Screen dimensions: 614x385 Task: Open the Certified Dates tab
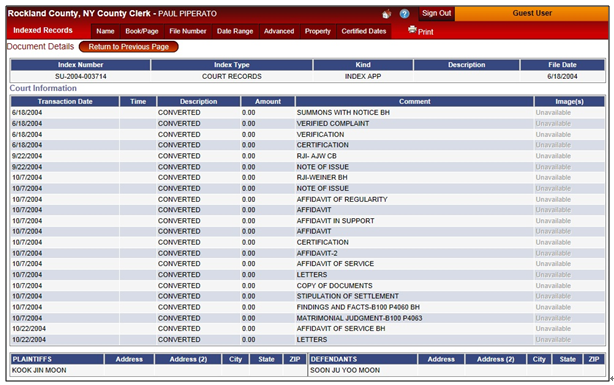click(x=364, y=31)
